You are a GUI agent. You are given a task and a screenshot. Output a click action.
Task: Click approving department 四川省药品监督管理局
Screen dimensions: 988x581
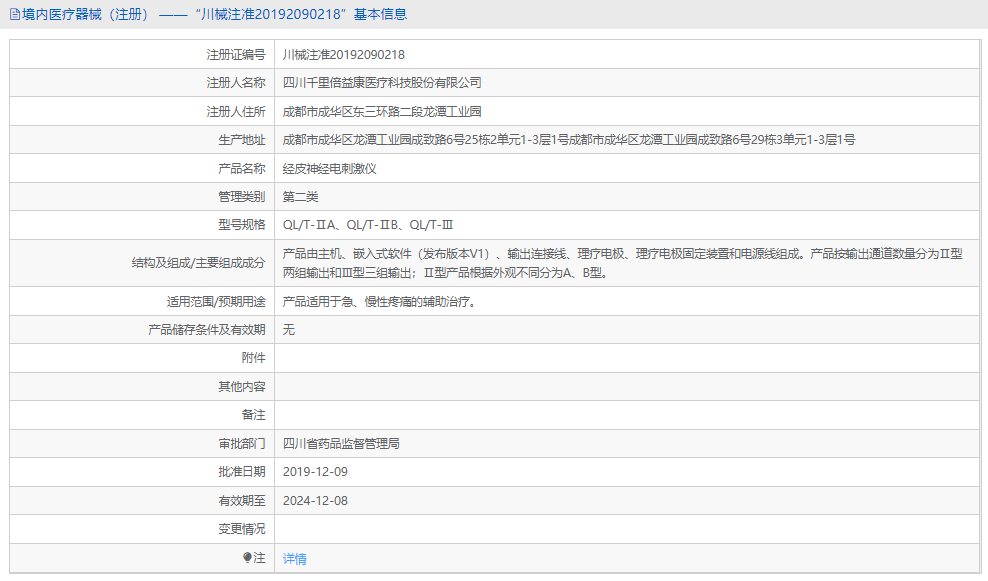coord(341,444)
